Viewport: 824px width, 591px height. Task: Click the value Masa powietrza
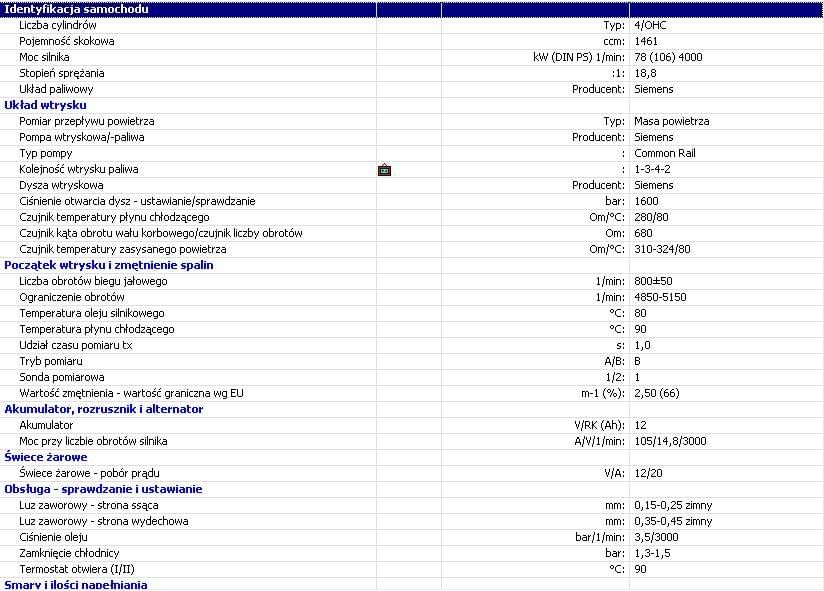672,121
